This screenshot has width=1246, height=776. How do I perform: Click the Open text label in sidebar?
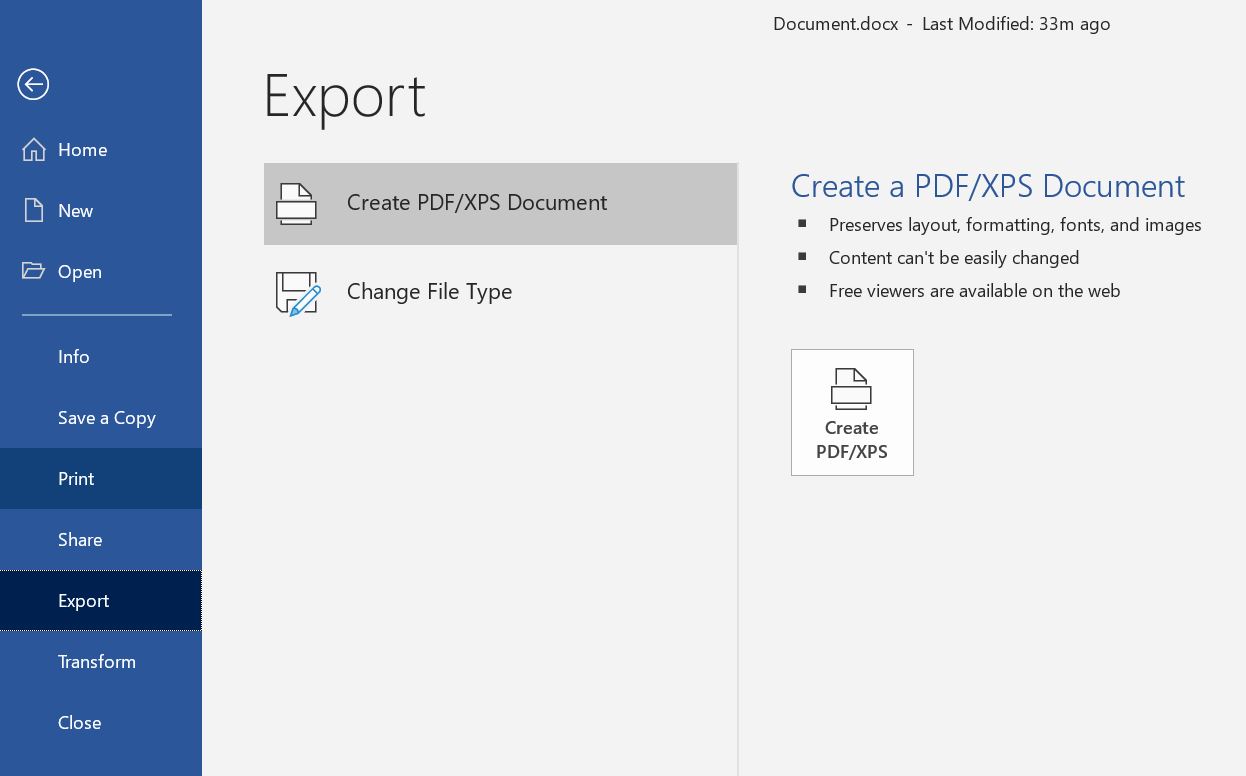coord(80,272)
